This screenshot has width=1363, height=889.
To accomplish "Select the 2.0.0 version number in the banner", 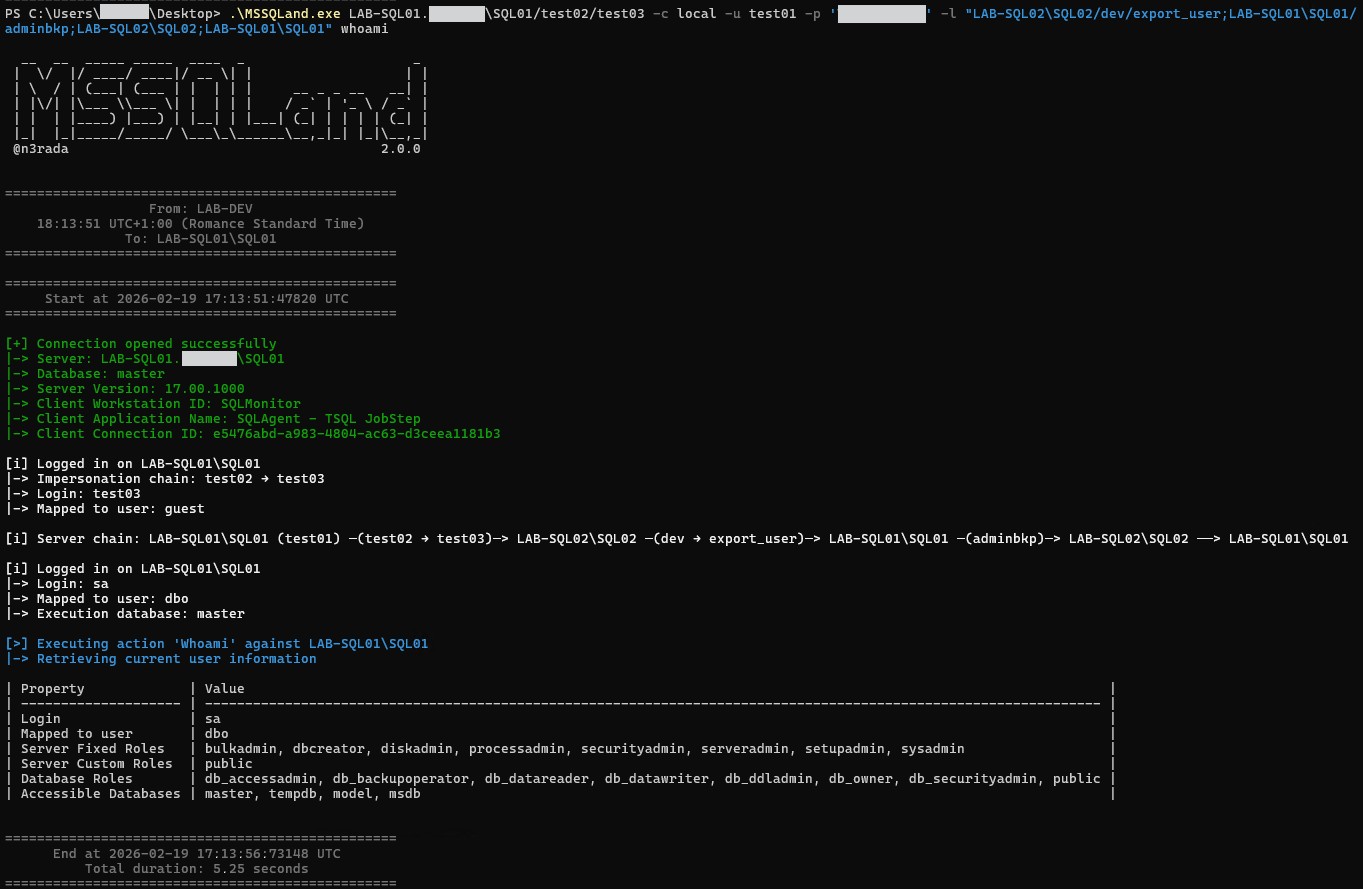I will click(400, 148).
